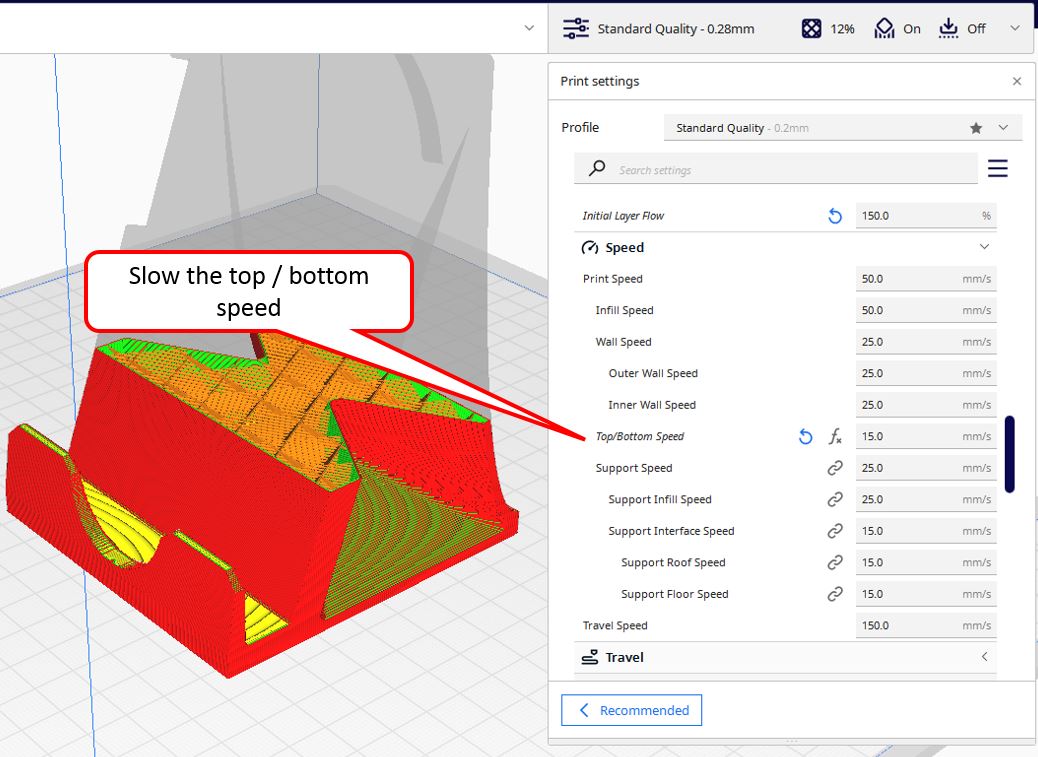Switch to the Recommended settings view
This screenshot has height=757, width=1038.
[631, 710]
